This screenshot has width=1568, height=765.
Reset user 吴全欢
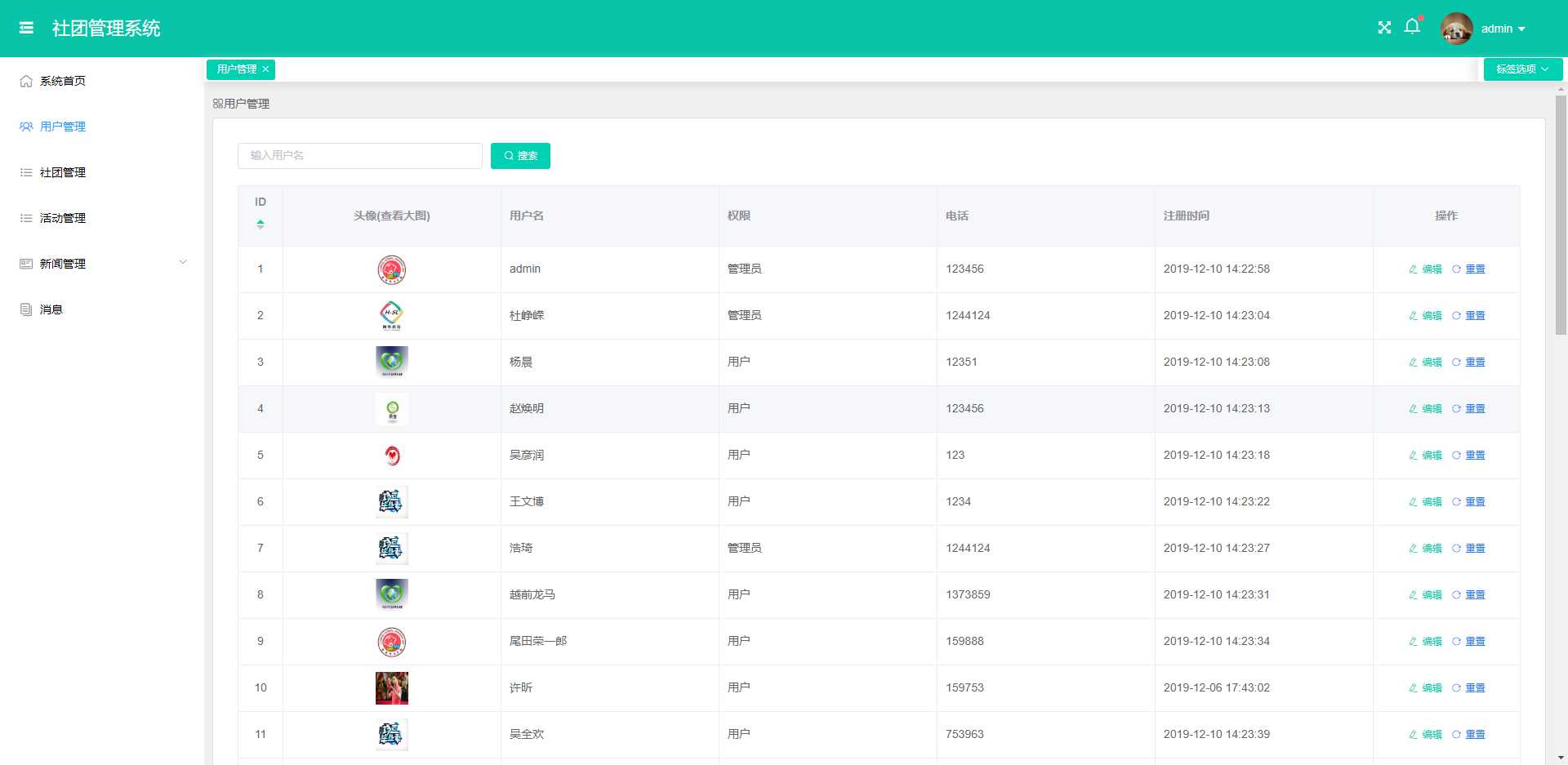(1468, 735)
